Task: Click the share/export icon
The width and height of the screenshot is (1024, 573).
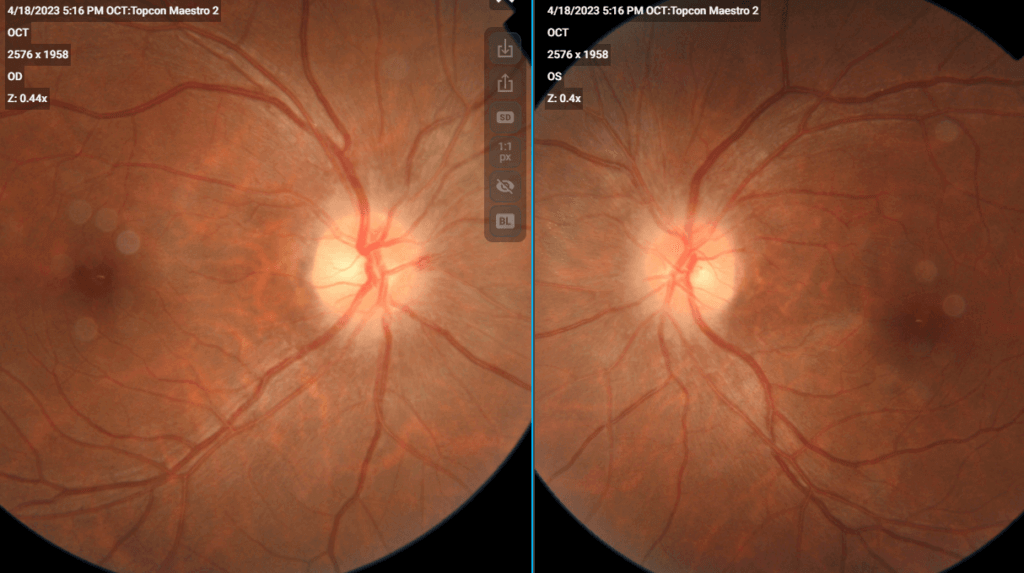Action: pyautogui.click(x=505, y=83)
